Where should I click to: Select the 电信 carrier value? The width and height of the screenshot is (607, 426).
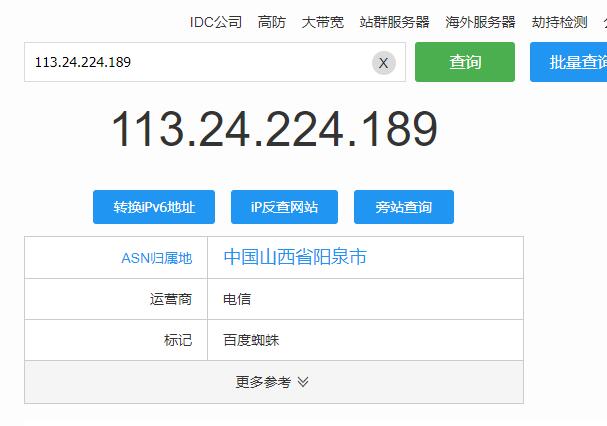pyautogui.click(x=237, y=299)
